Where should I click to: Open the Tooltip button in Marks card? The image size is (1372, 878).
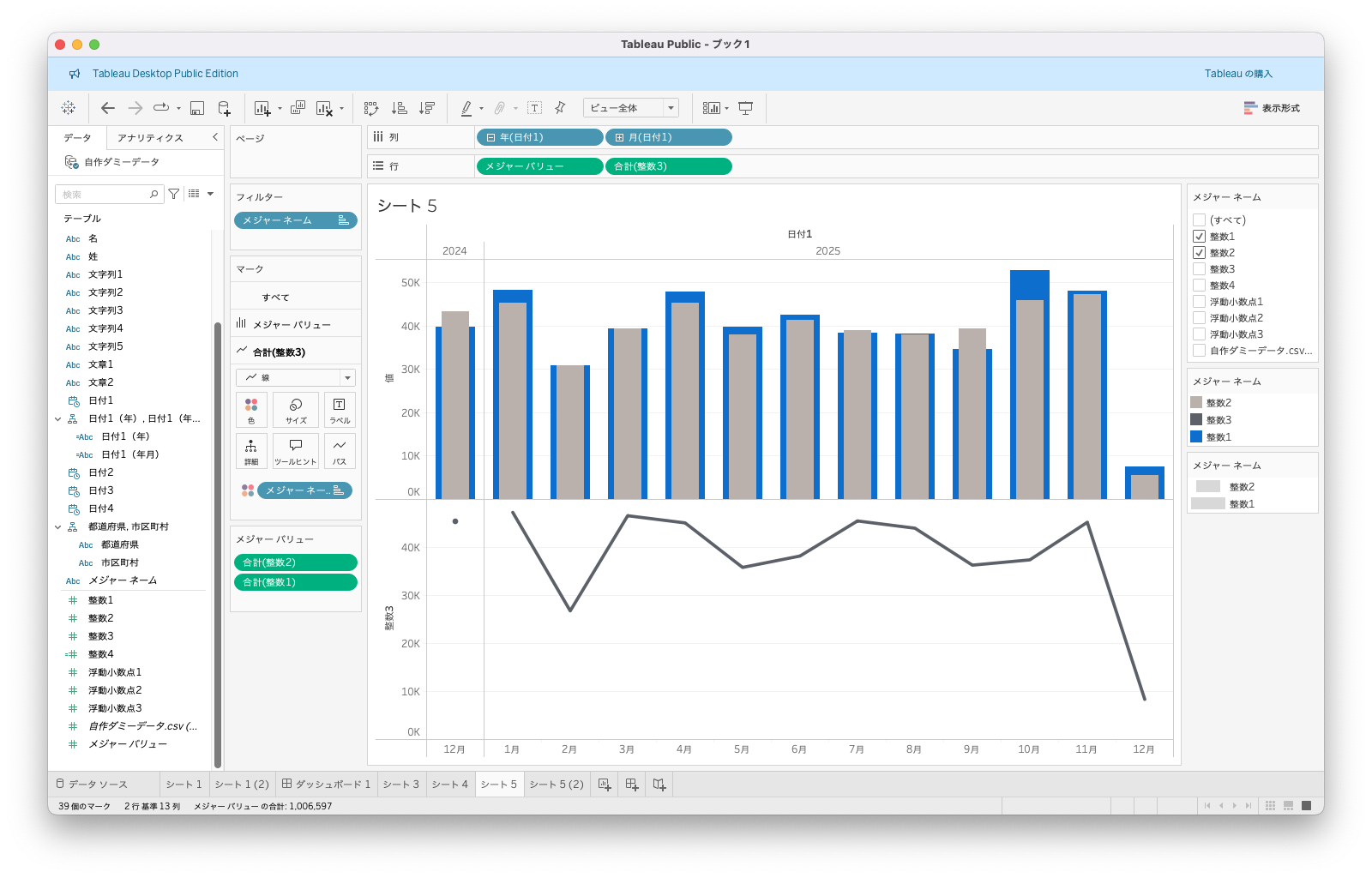coord(296,450)
